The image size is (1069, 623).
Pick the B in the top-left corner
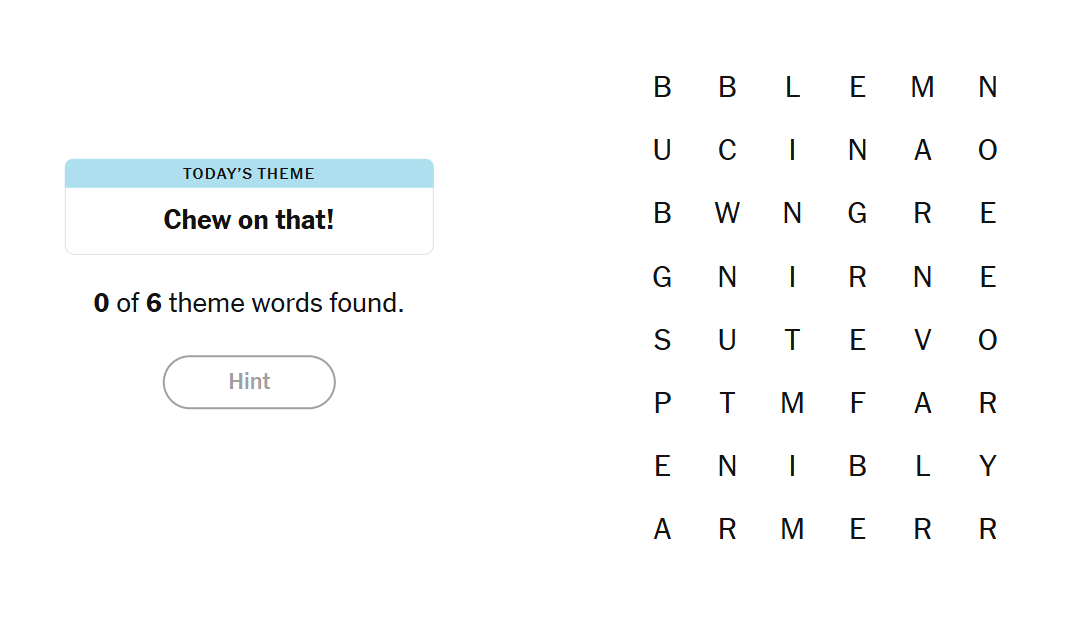click(662, 87)
